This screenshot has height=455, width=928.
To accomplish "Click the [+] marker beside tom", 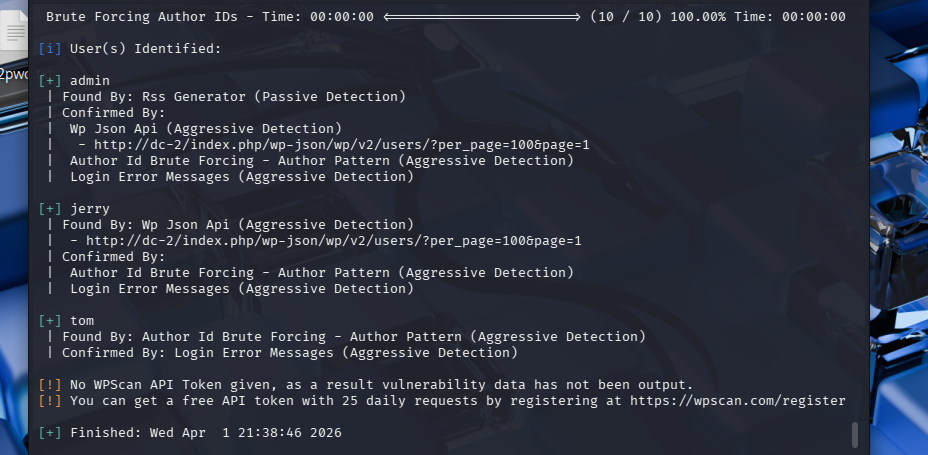I will coord(50,320).
